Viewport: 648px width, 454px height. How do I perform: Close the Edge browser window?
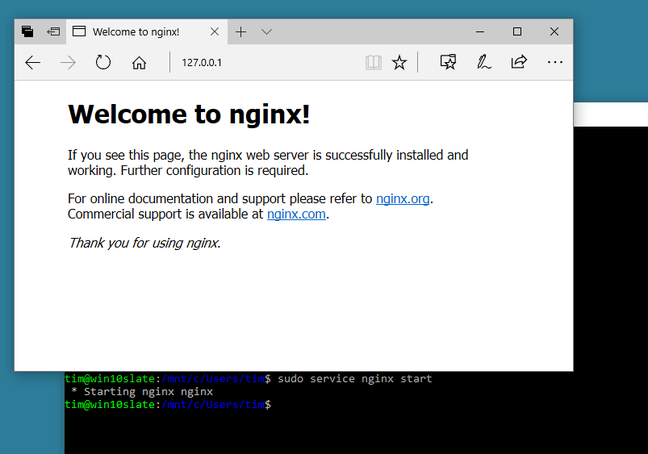554,32
